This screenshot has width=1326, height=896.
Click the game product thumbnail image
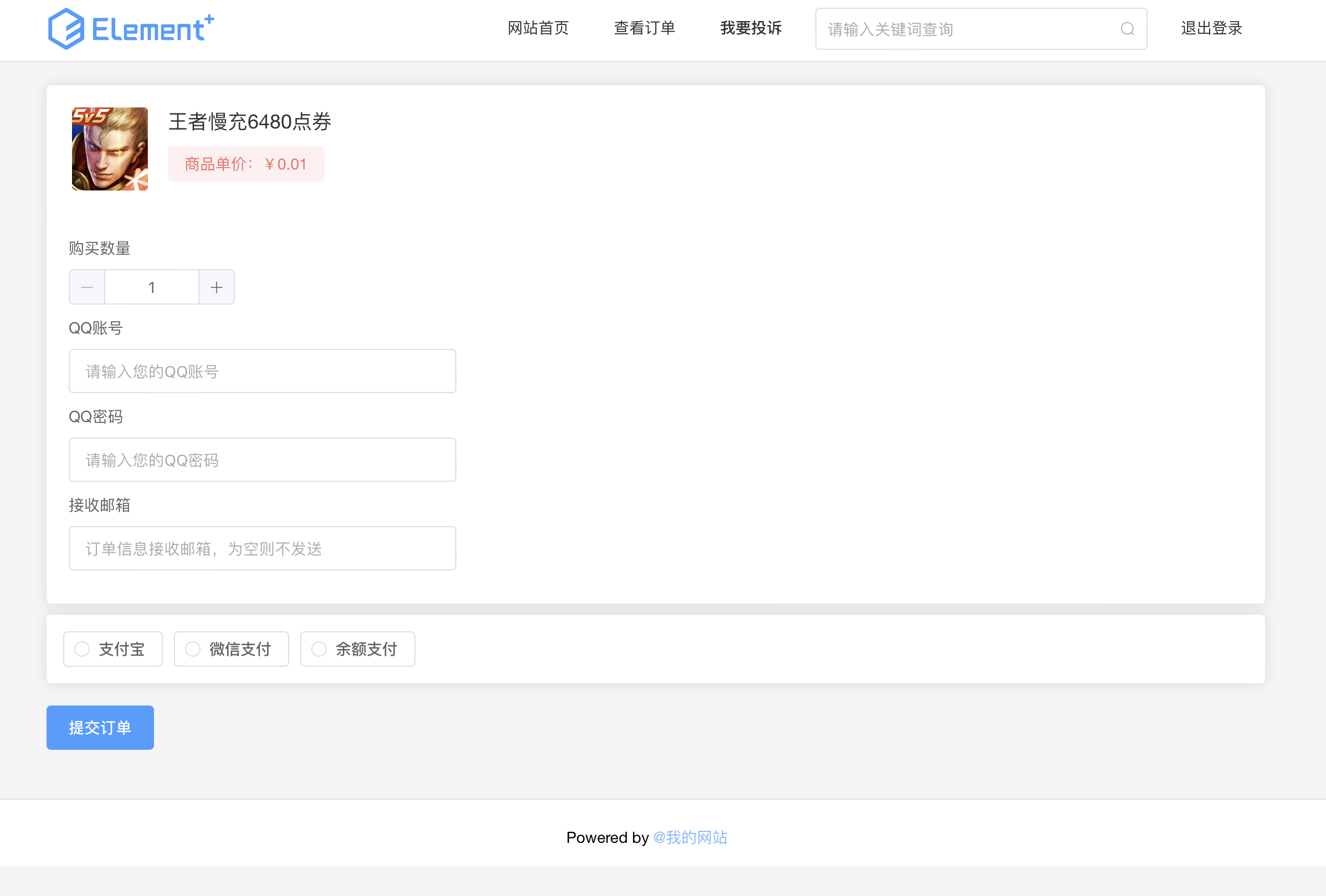pyautogui.click(x=110, y=149)
